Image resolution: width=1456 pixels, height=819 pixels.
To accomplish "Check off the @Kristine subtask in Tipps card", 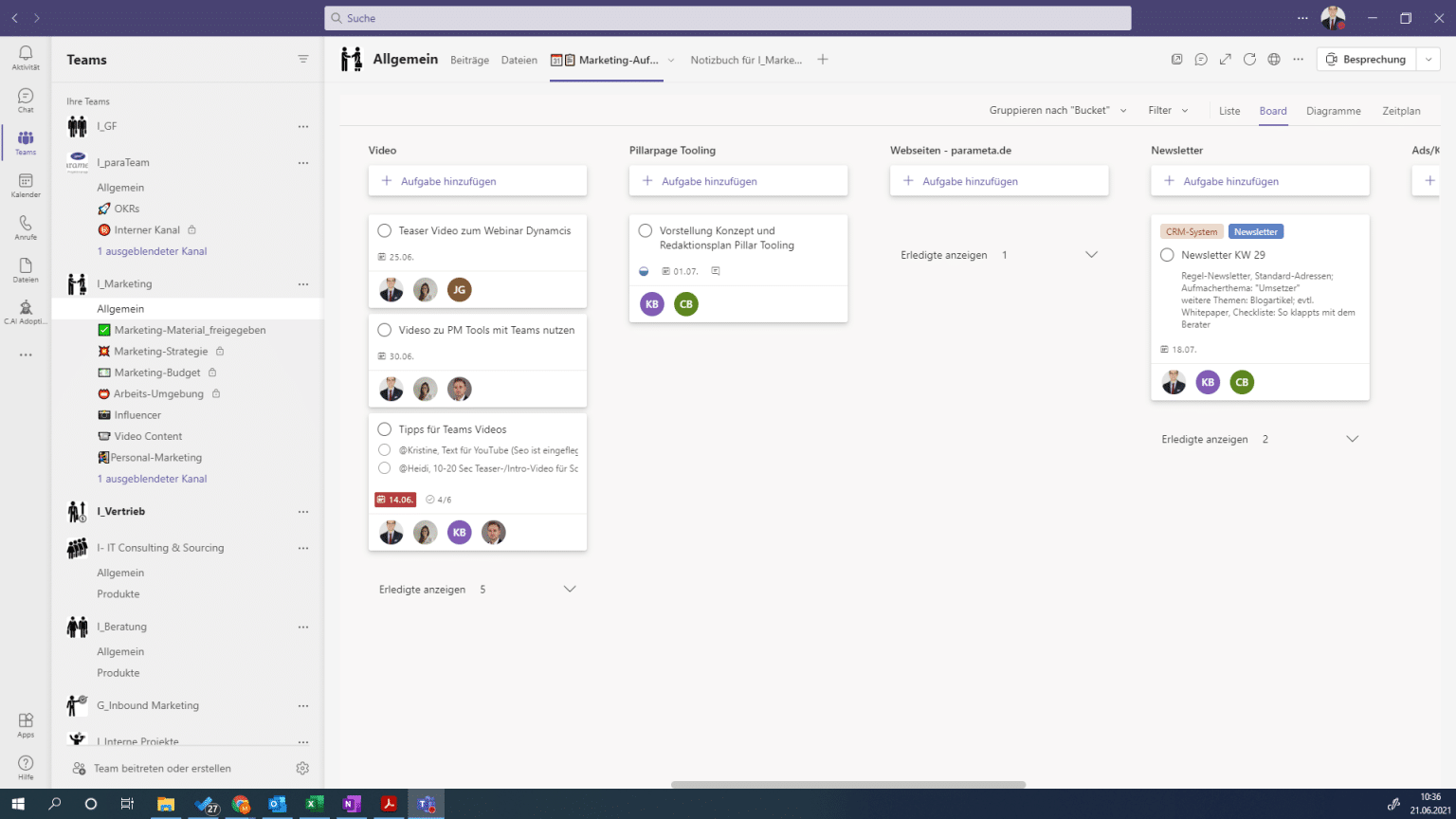I will tap(384, 447).
